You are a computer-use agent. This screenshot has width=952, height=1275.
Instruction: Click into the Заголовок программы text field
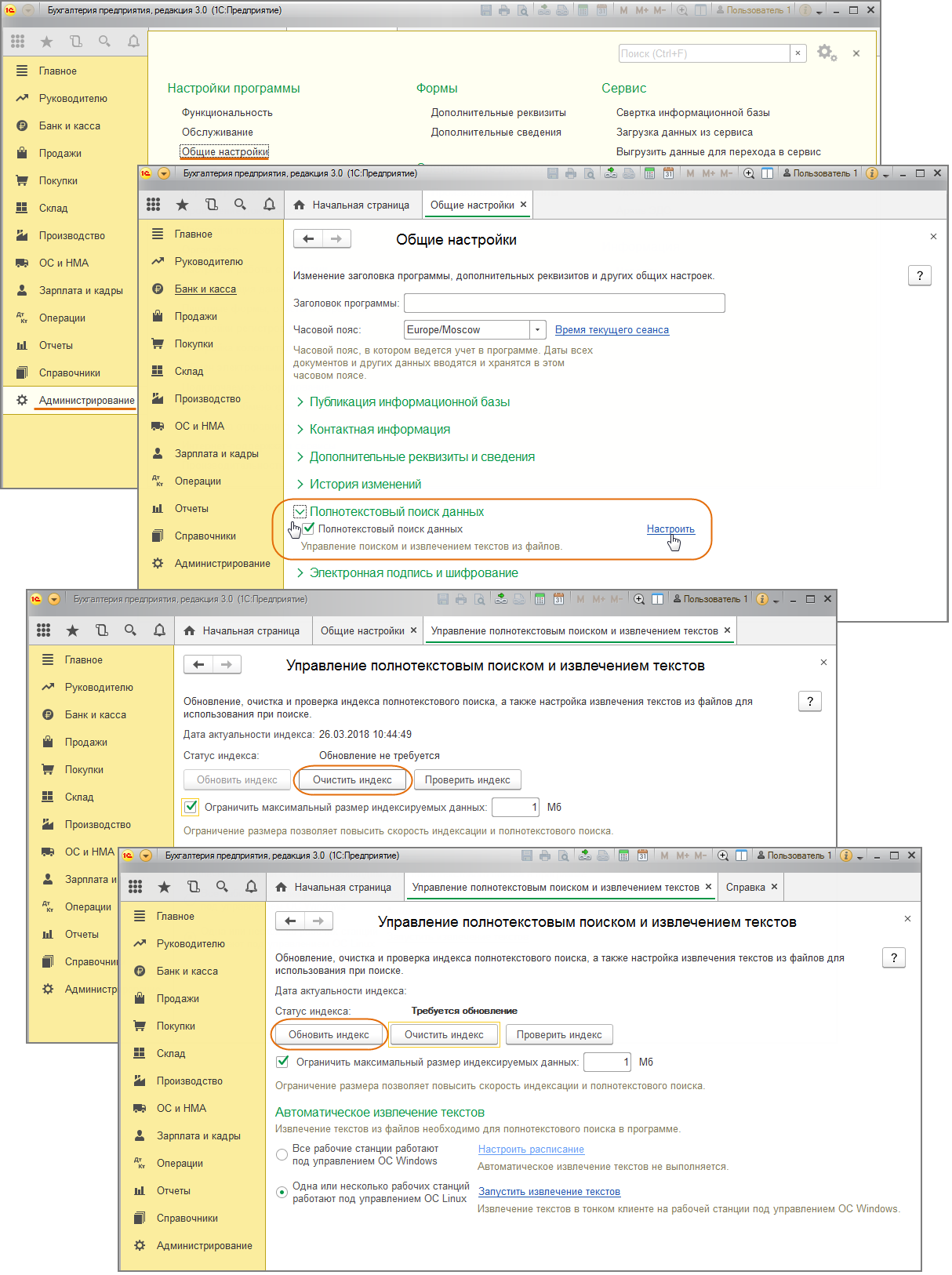[x=564, y=303]
